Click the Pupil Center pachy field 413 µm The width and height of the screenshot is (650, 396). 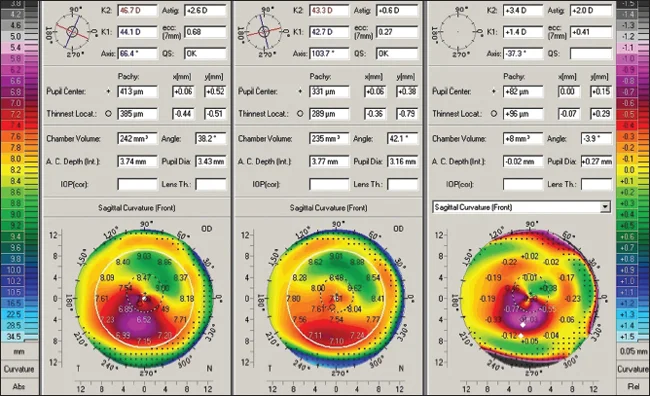[137, 91]
